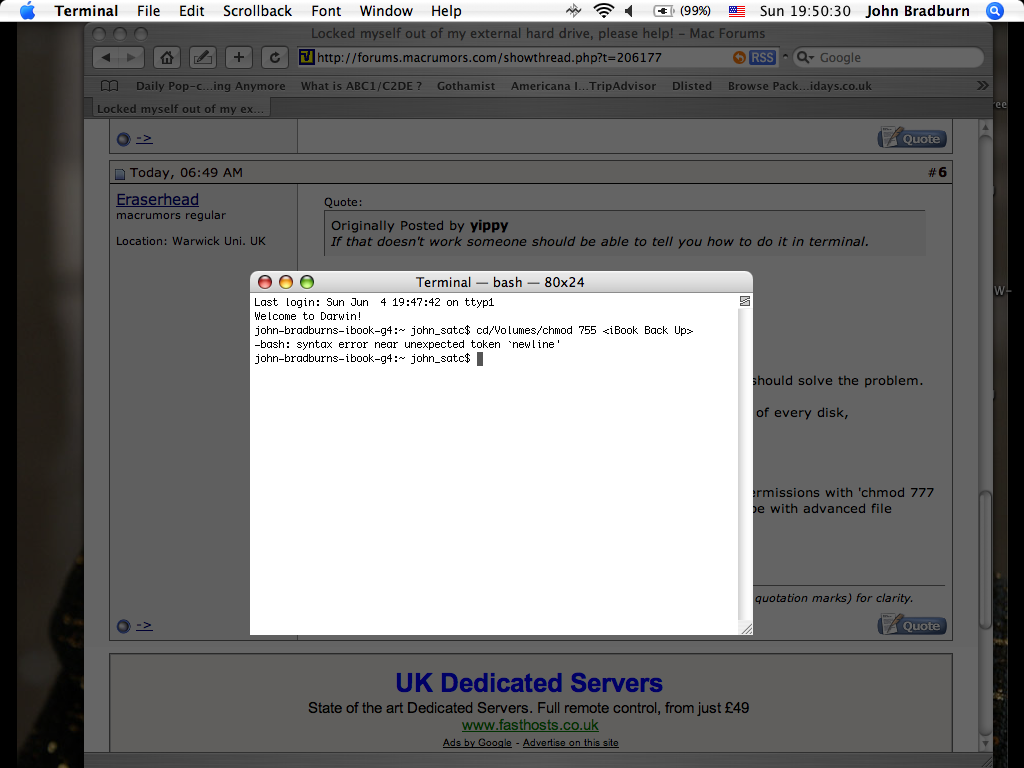Click John Bradburn user menu

(x=918, y=11)
